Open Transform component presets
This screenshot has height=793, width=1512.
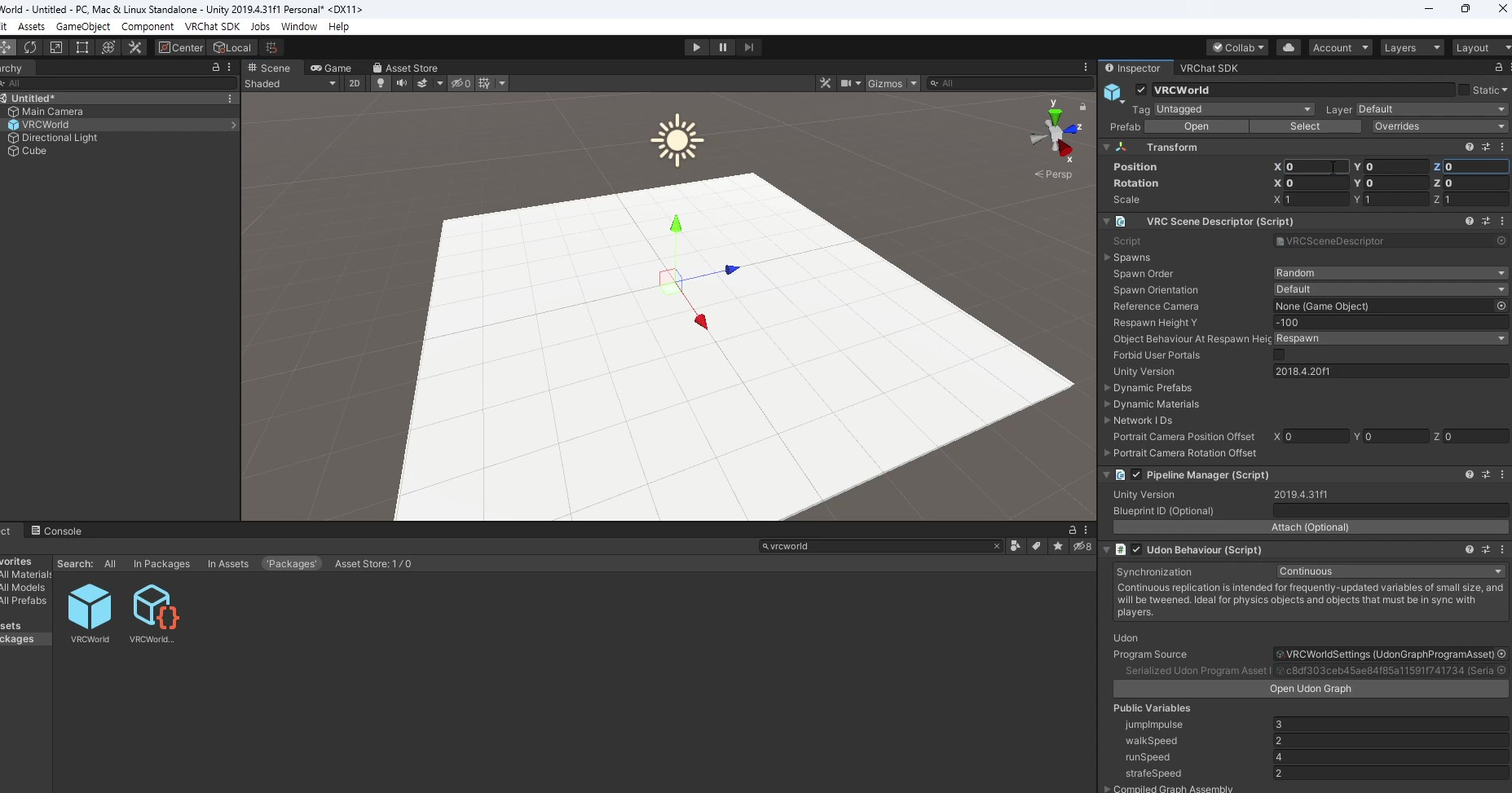point(1486,147)
